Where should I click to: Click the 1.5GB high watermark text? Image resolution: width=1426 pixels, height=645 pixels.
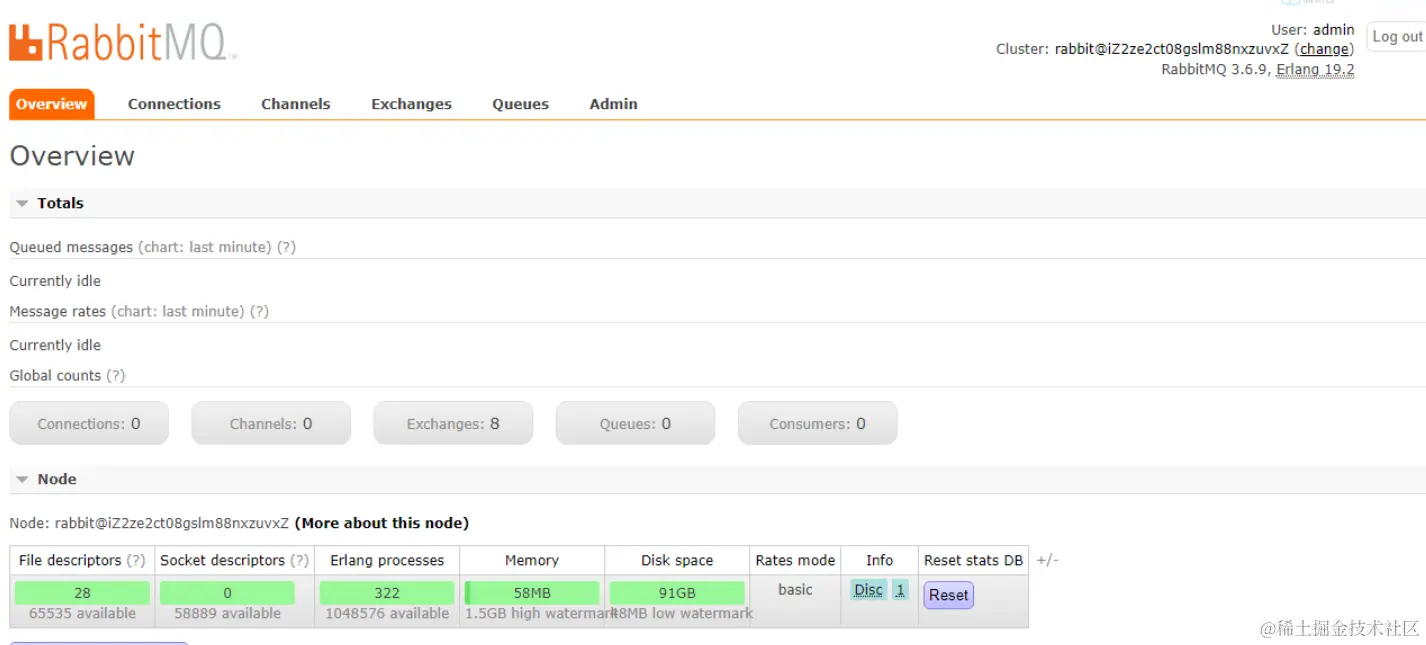(539, 614)
